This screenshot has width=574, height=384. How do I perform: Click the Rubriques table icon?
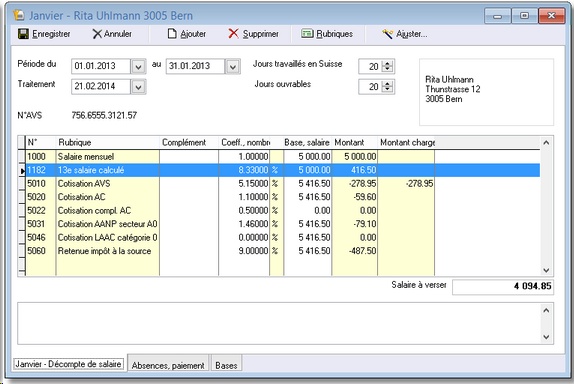click(x=307, y=34)
